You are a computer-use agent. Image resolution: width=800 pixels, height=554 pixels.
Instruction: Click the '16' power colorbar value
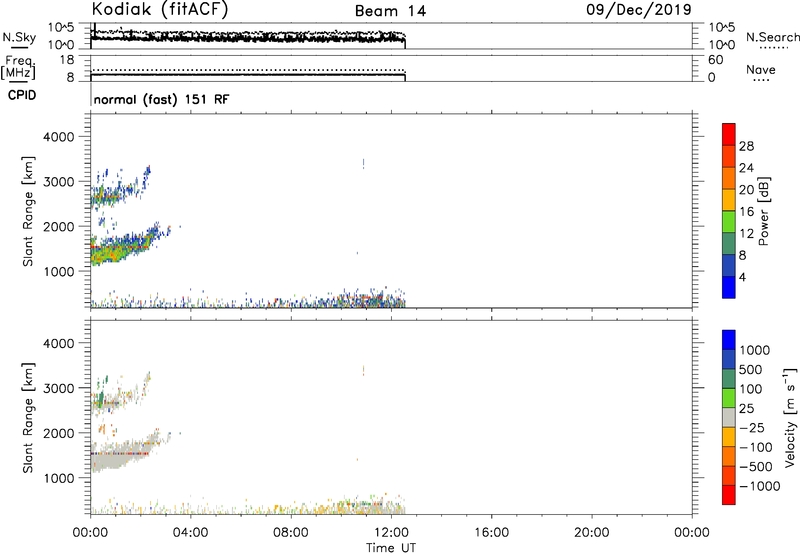tap(746, 212)
